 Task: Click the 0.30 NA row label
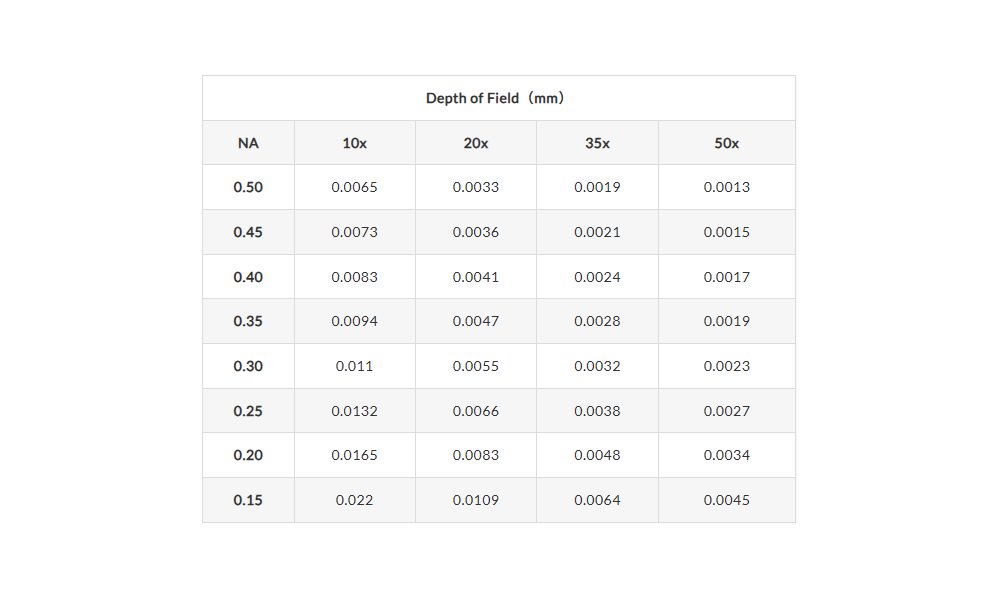point(248,366)
